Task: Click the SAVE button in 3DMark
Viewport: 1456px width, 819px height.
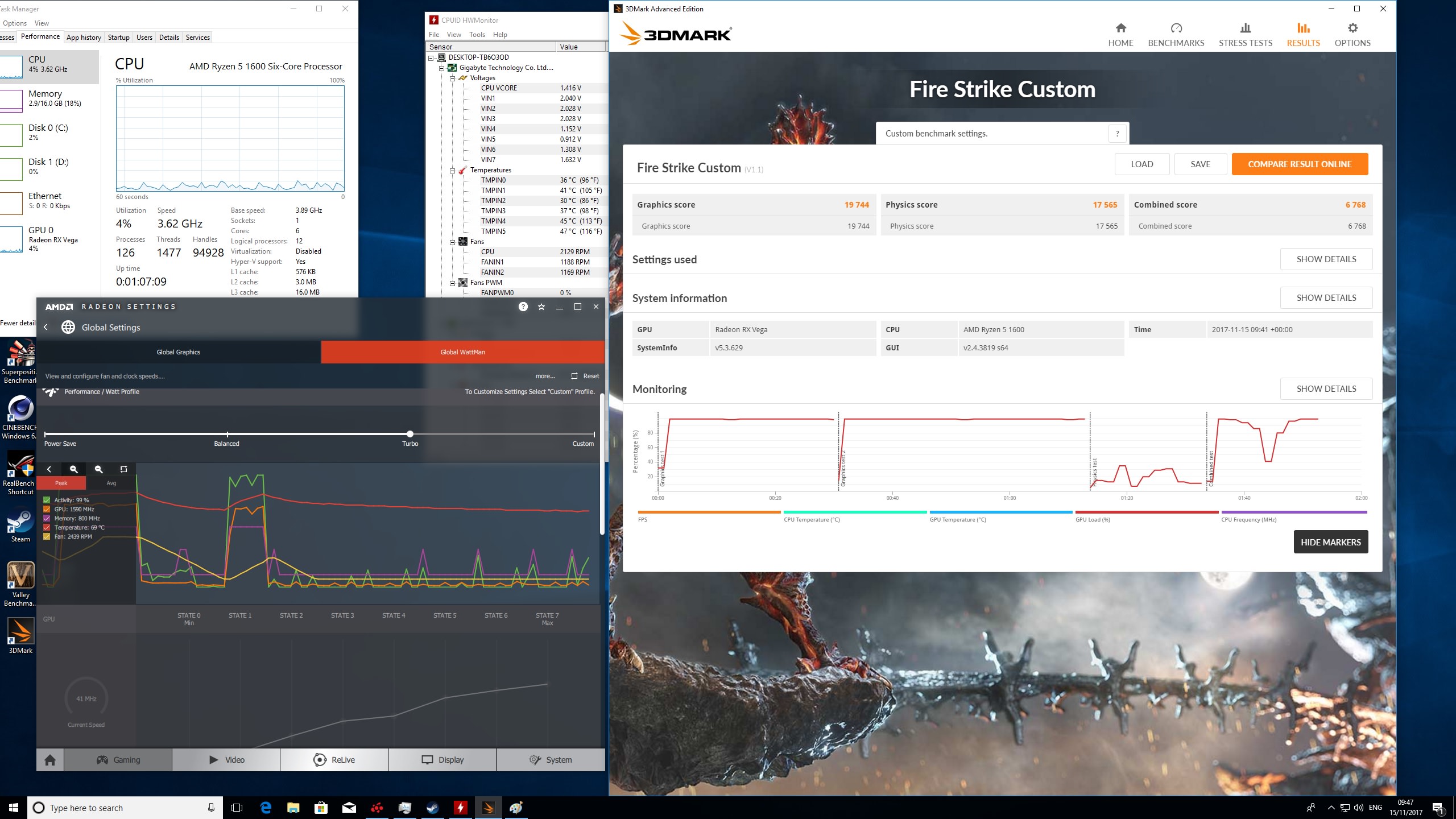Action: coord(1200,164)
